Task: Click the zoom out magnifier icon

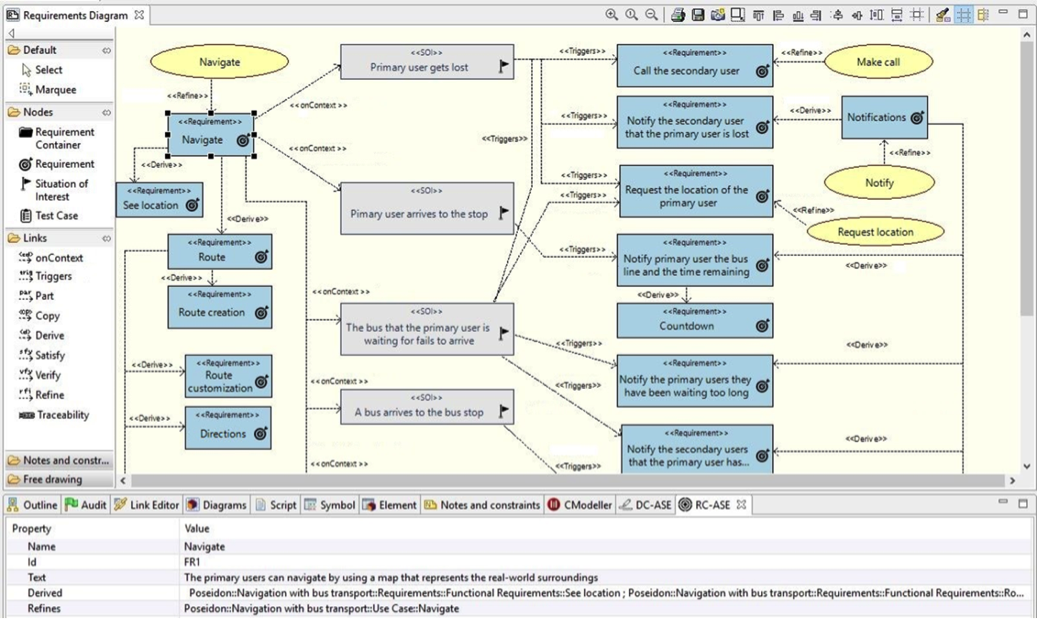Action: click(651, 15)
